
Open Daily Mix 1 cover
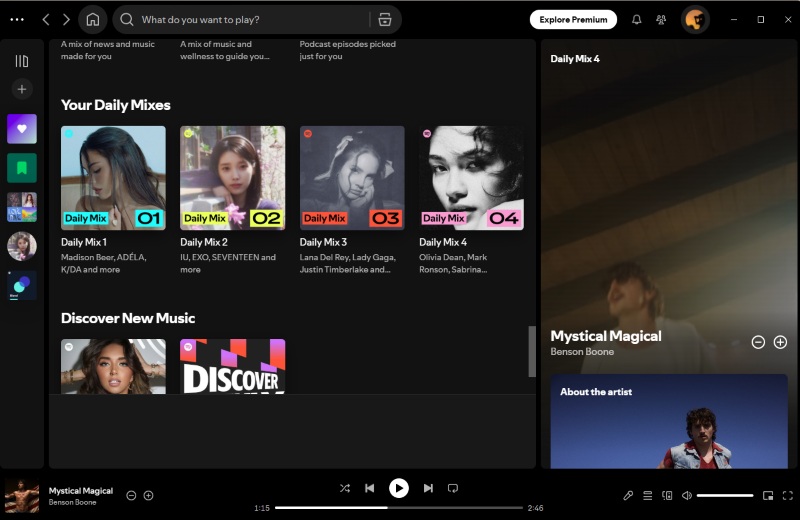click(113, 178)
